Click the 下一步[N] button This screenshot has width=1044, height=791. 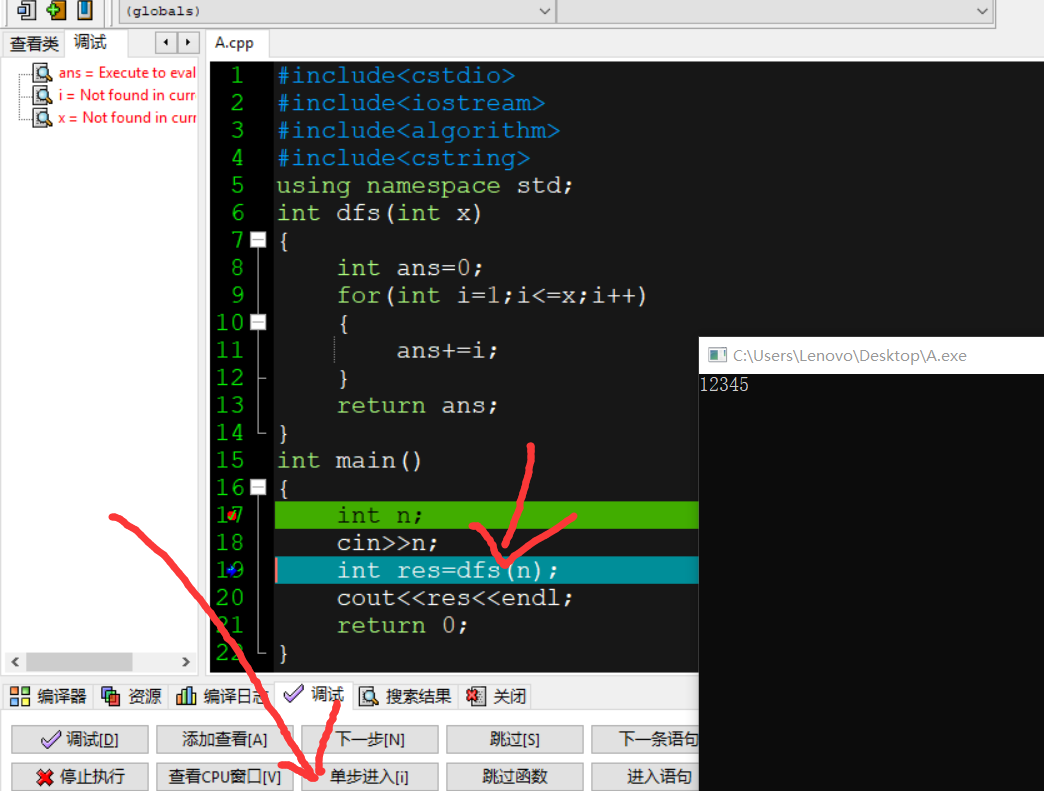tap(370, 739)
